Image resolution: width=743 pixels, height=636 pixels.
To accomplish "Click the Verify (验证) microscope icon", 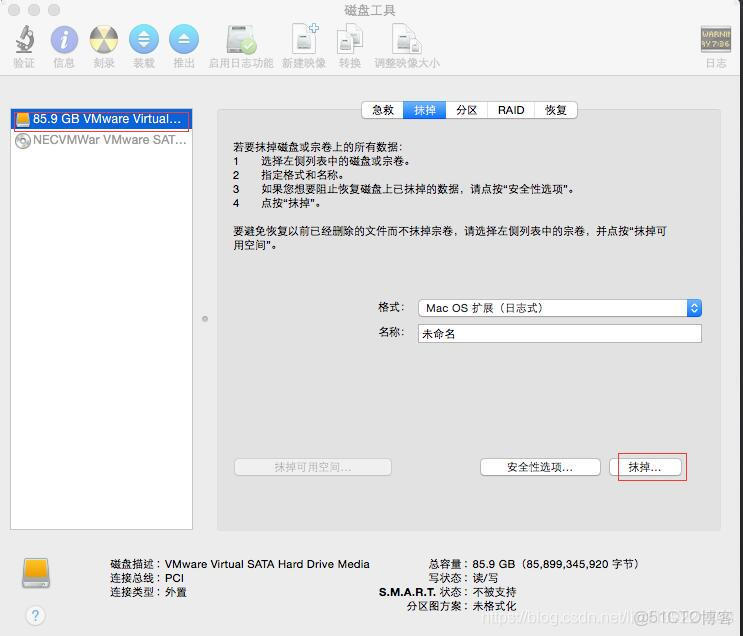I will [24, 39].
